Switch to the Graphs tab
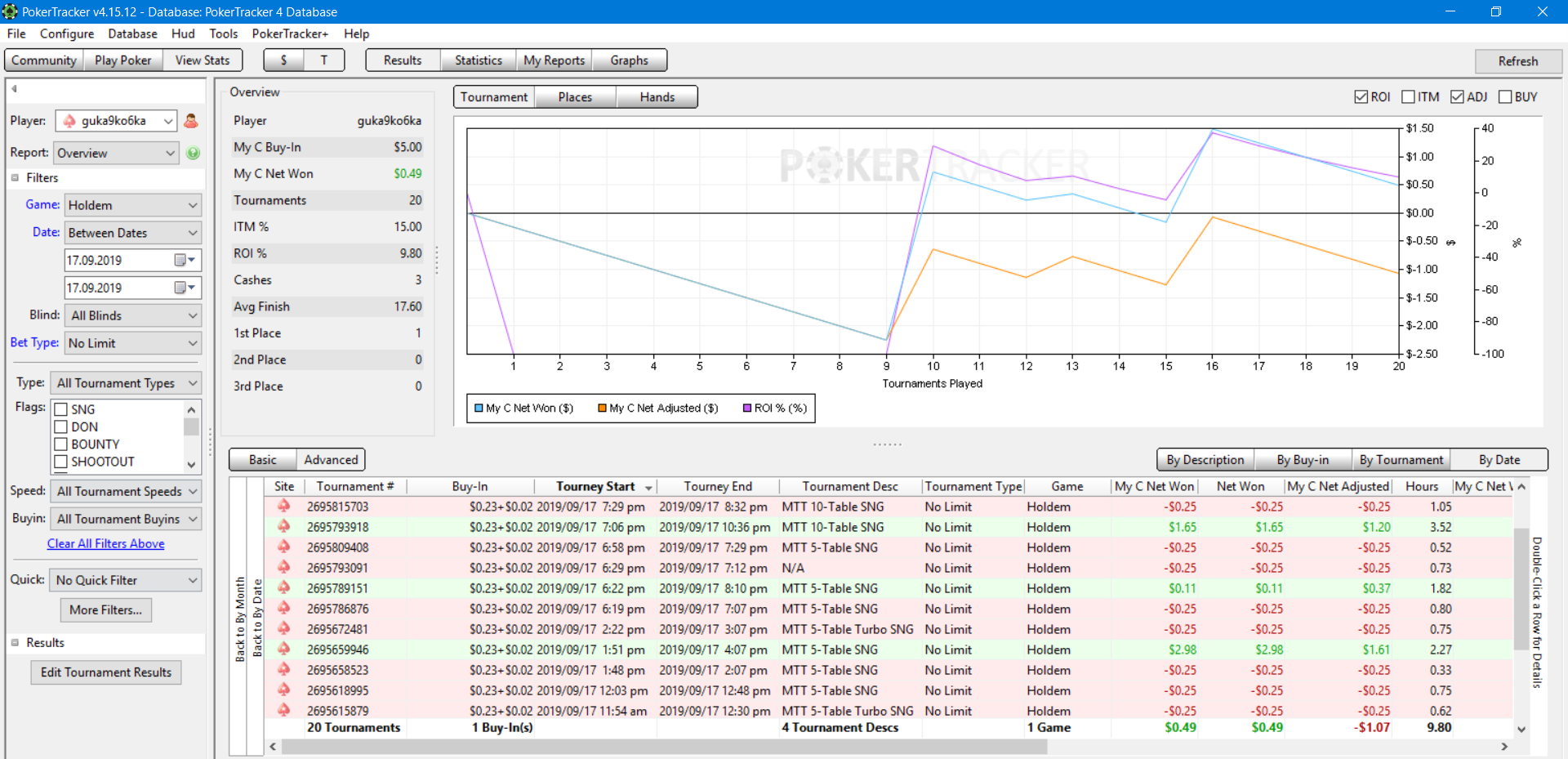Screen dimensions: 1568x759 [x=629, y=60]
